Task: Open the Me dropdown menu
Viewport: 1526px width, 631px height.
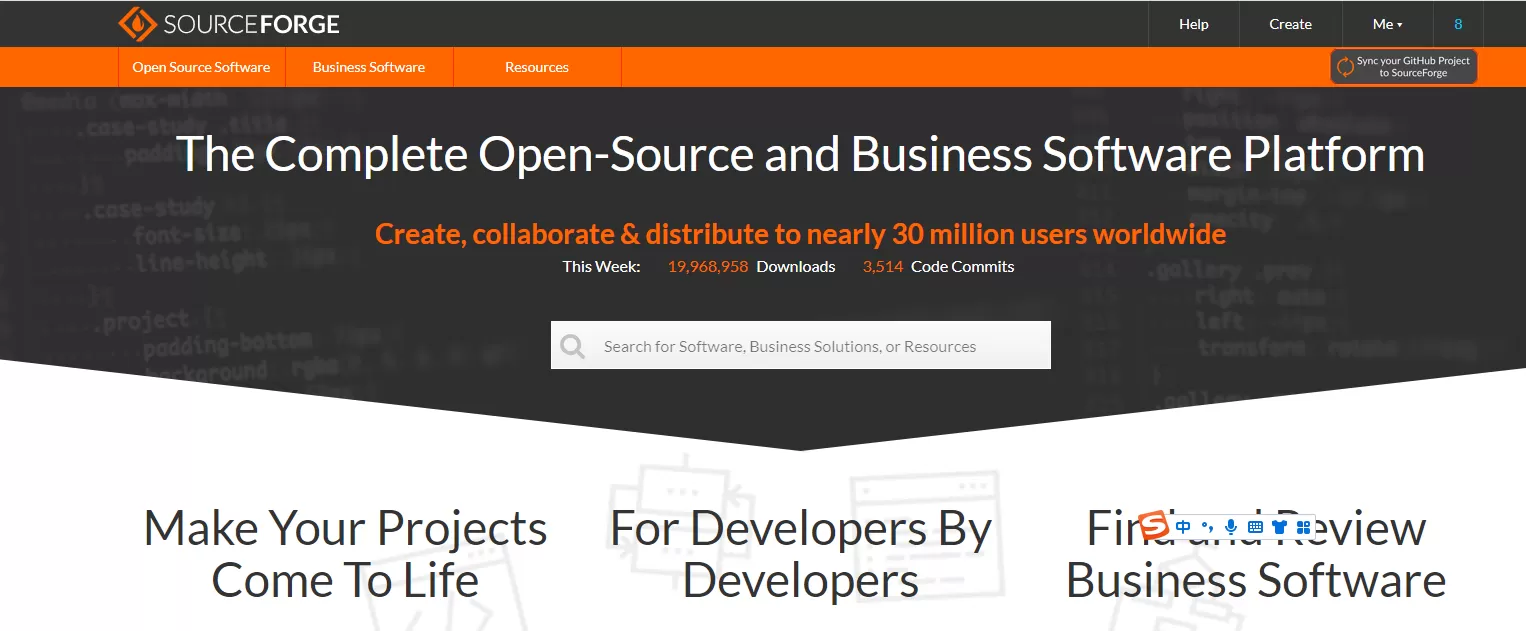Action: [x=1387, y=24]
